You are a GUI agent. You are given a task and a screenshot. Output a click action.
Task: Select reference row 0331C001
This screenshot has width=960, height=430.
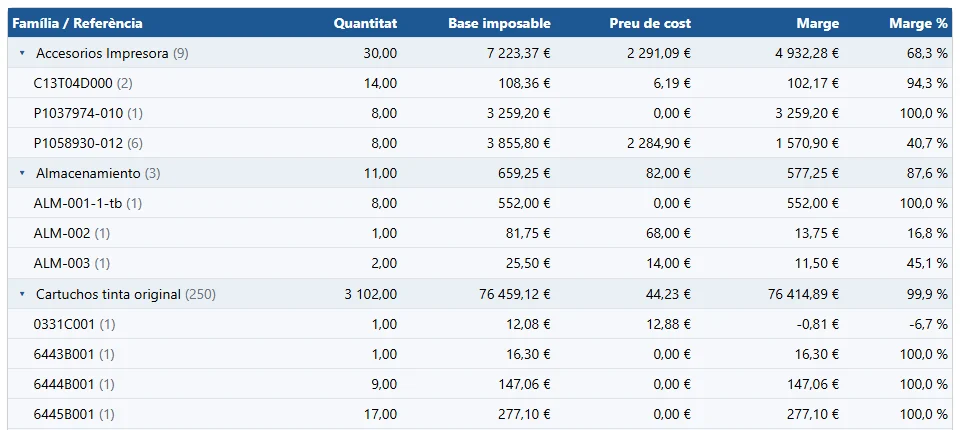tap(480, 324)
